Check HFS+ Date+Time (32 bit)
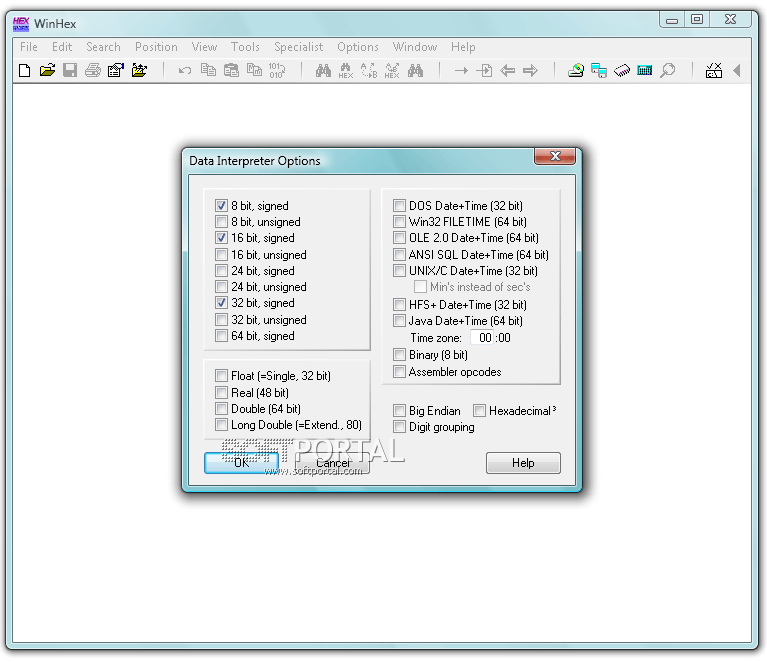This screenshot has height=662, width=767. [399, 305]
